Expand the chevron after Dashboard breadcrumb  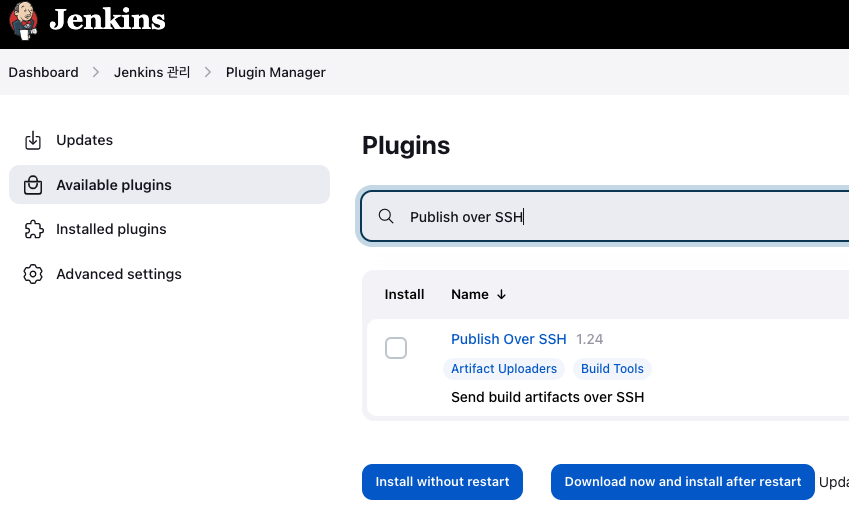[96, 72]
